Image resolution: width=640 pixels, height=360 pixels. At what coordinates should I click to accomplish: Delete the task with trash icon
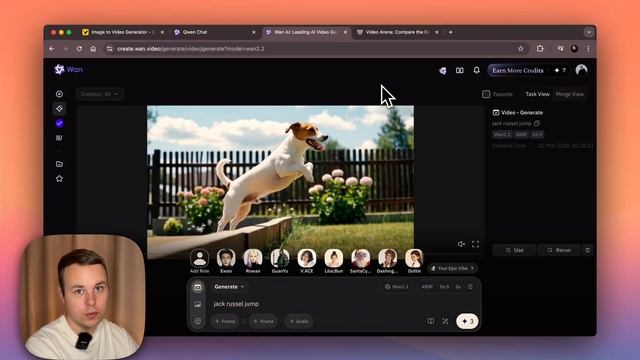pyautogui.click(x=587, y=250)
